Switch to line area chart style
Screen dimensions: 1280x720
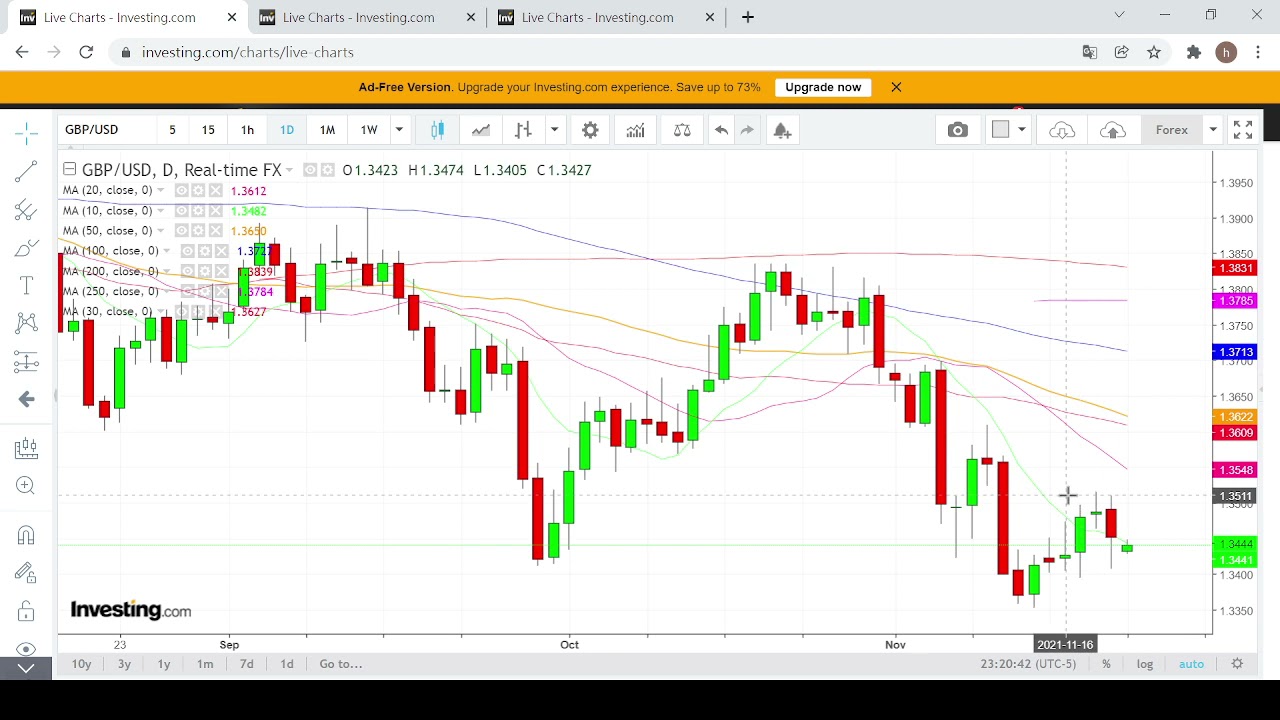click(480, 130)
